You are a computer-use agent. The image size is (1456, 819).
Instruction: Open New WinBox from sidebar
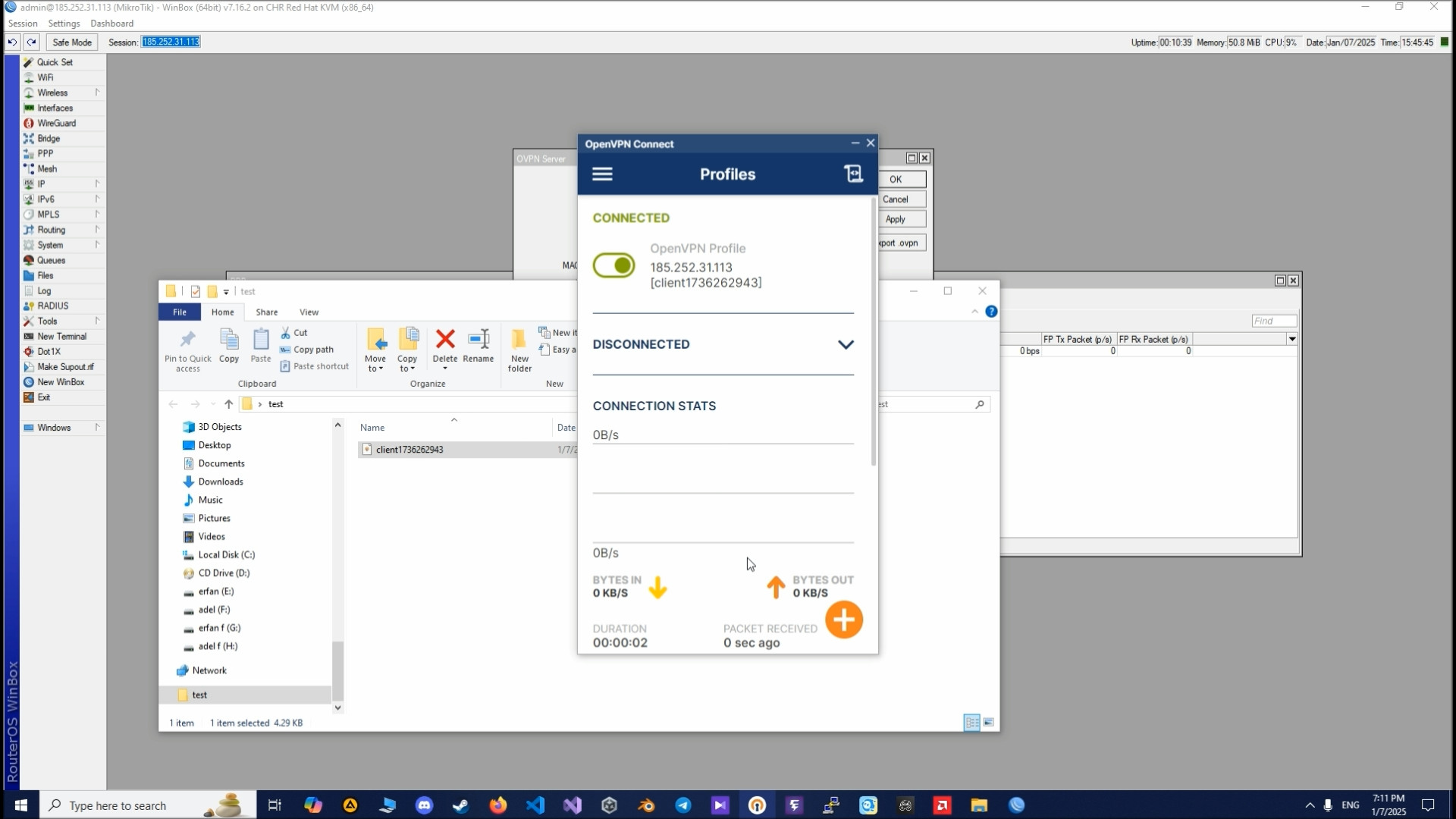point(61,381)
